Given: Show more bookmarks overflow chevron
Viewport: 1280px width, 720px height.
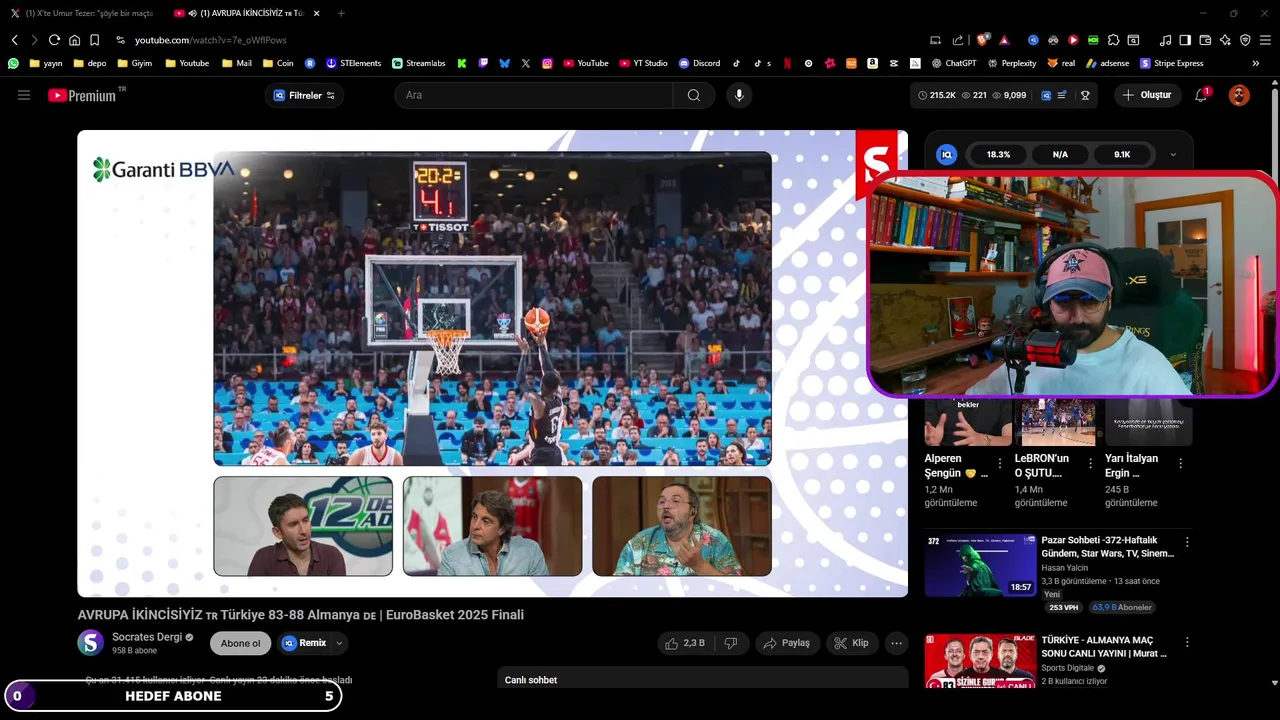Looking at the screenshot, I should tap(1256, 63).
